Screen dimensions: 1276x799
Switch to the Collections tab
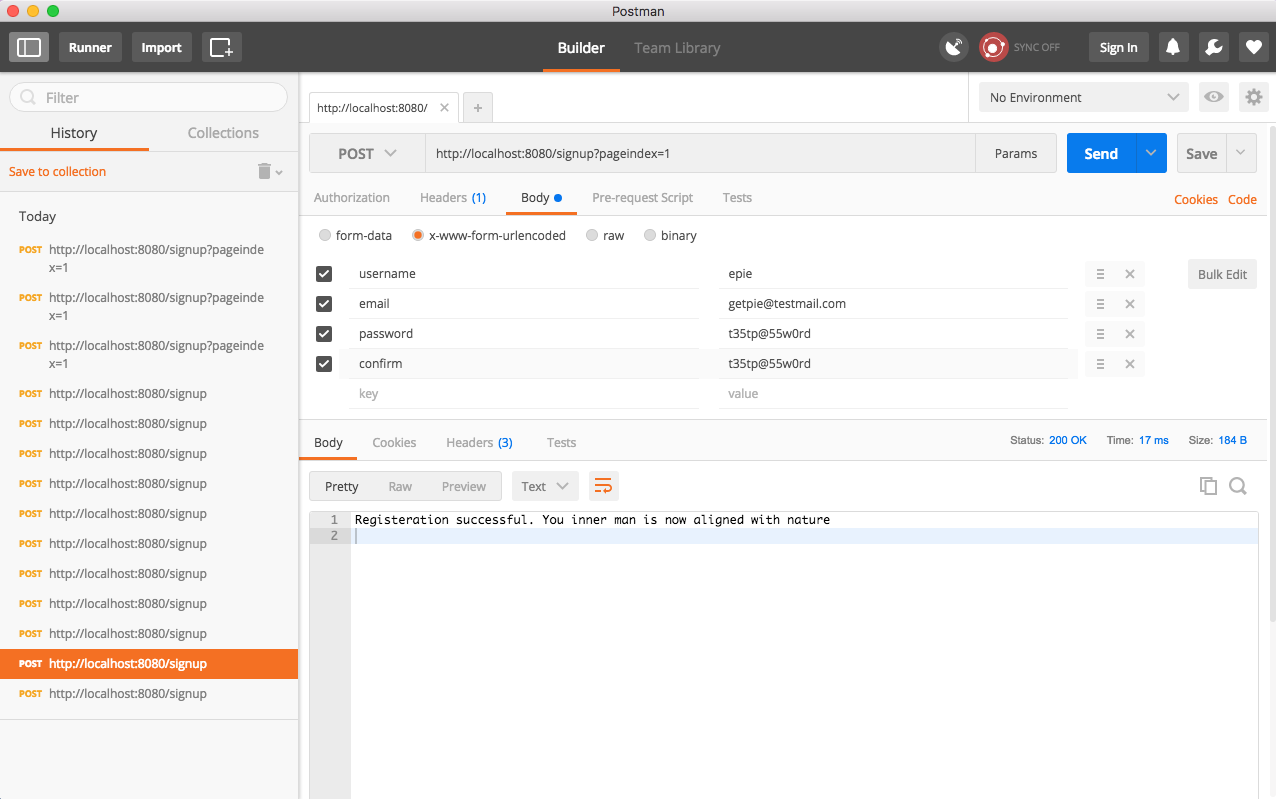pyautogui.click(x=222, y=132)
